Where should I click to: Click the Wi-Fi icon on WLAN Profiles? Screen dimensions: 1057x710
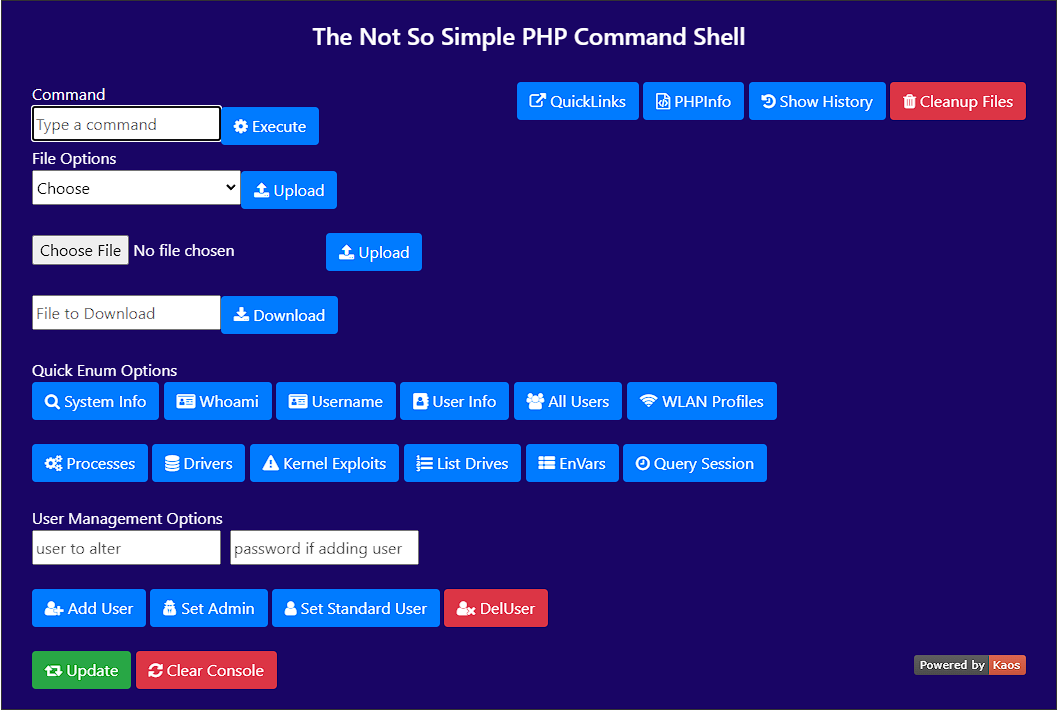click(649, 401)
